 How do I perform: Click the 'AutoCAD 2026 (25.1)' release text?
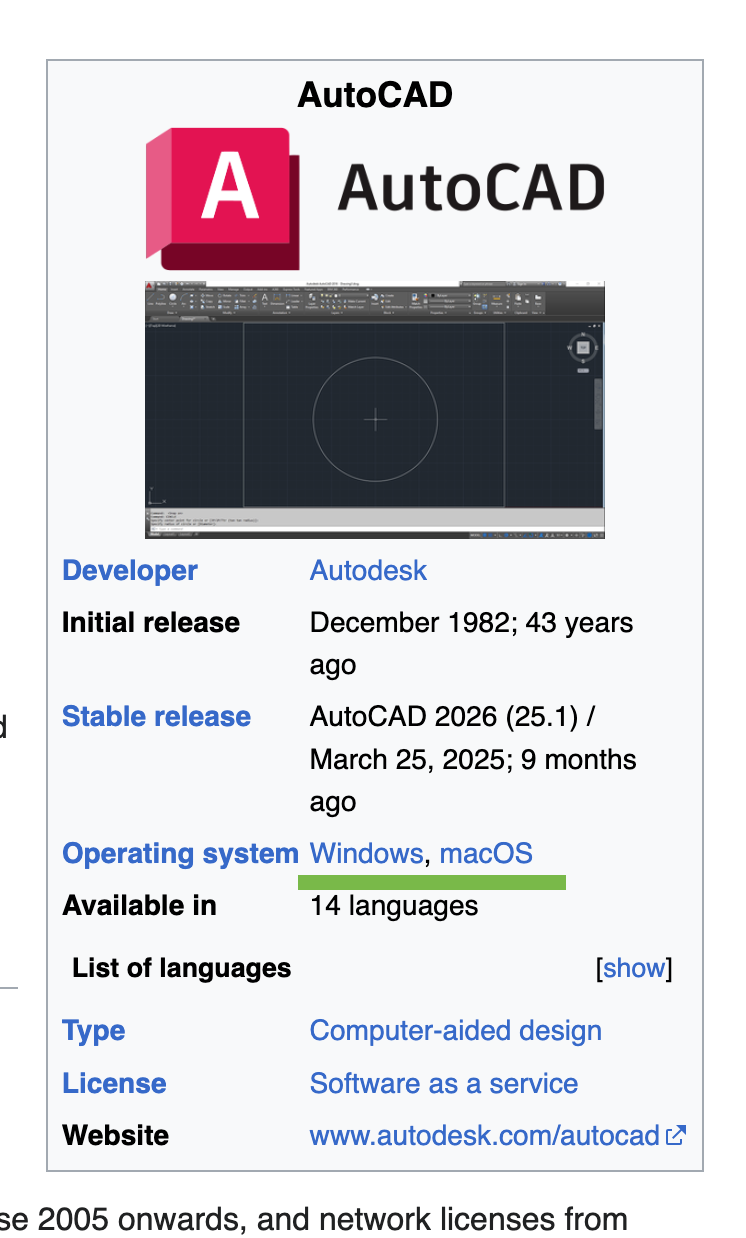click(453, 717)
